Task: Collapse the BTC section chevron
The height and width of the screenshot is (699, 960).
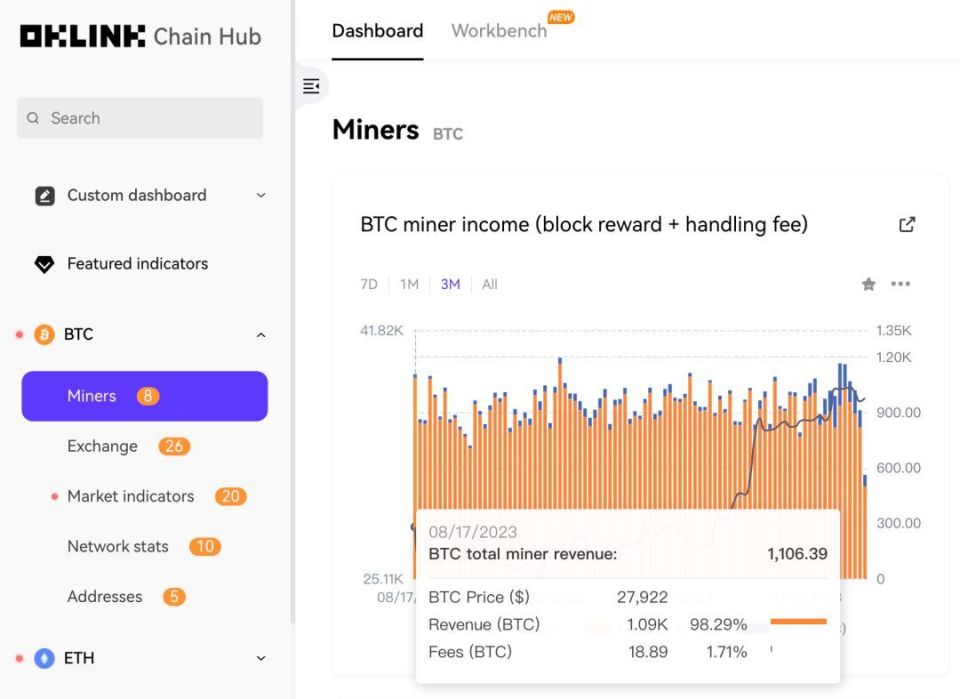Action: 261,335
